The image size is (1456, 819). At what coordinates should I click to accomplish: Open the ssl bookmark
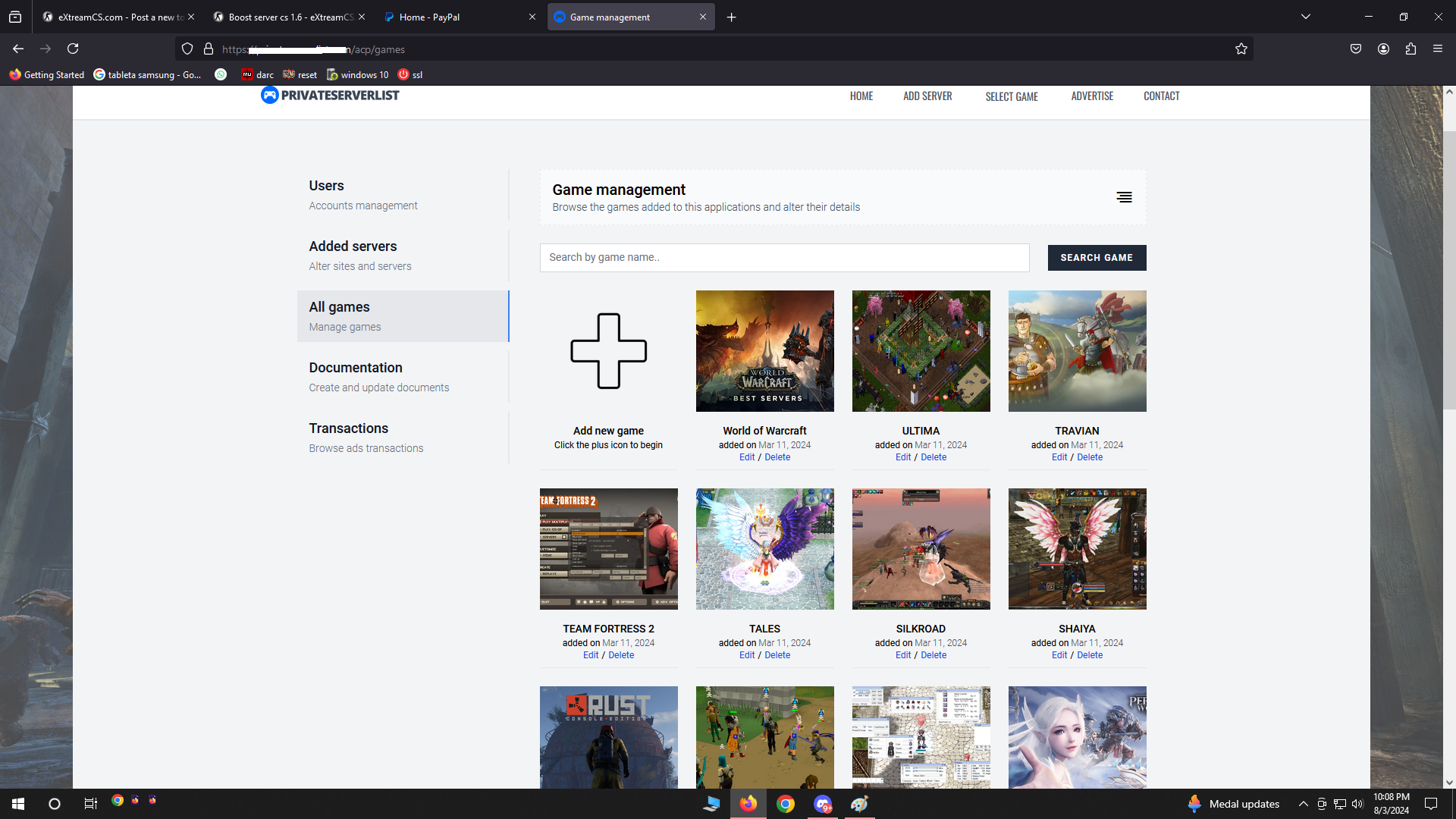410,74
